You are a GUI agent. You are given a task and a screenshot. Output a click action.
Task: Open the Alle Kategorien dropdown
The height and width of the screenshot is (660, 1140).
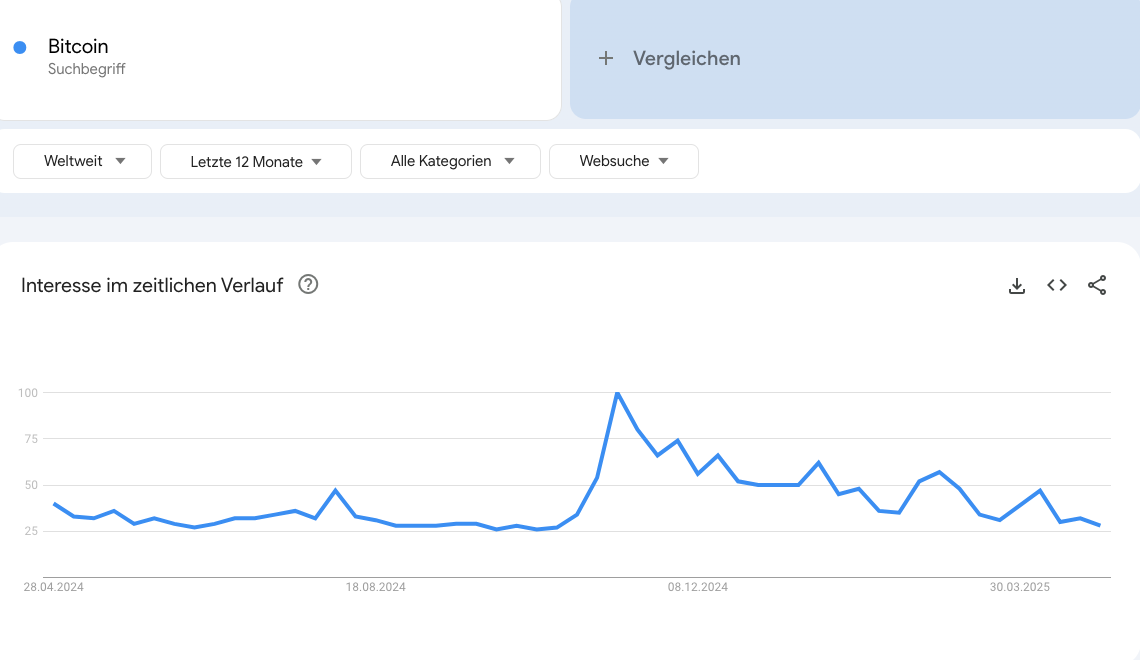[450, 161]
